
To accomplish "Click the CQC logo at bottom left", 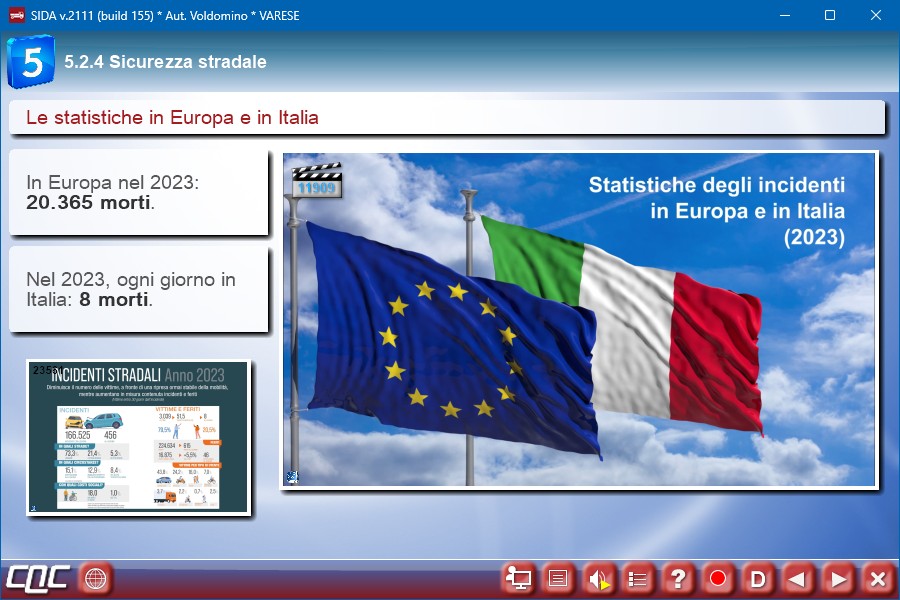I will 37,578.
